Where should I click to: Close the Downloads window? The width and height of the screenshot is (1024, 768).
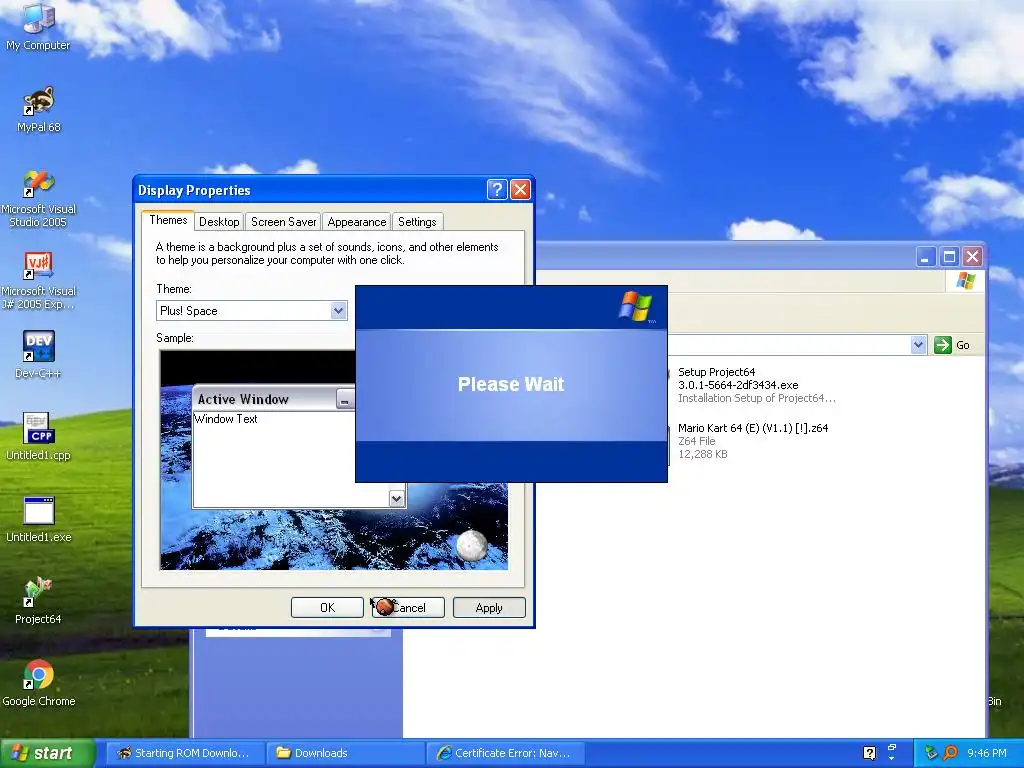(972, 257)
